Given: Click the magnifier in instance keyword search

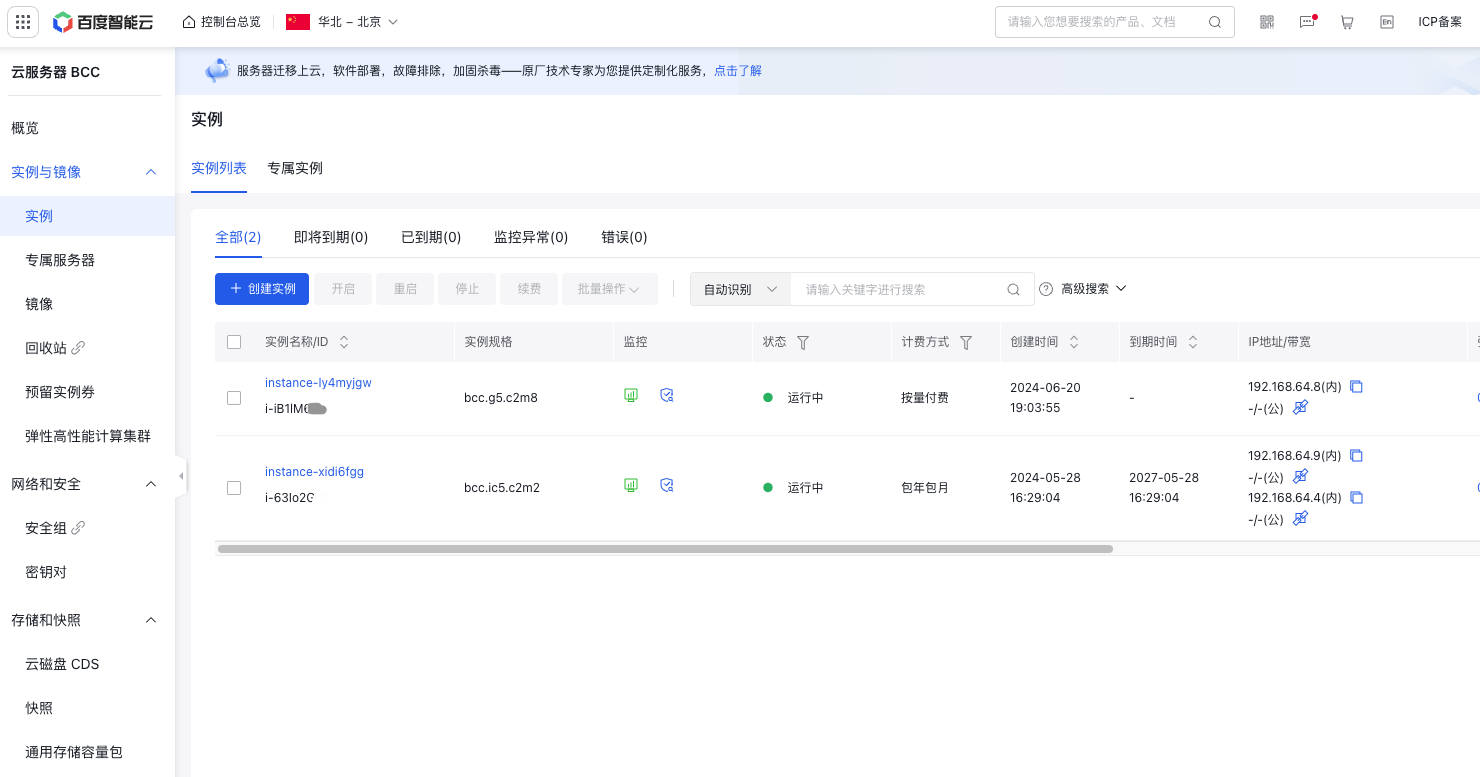Looking at the screenshot, I should 1013,289.
